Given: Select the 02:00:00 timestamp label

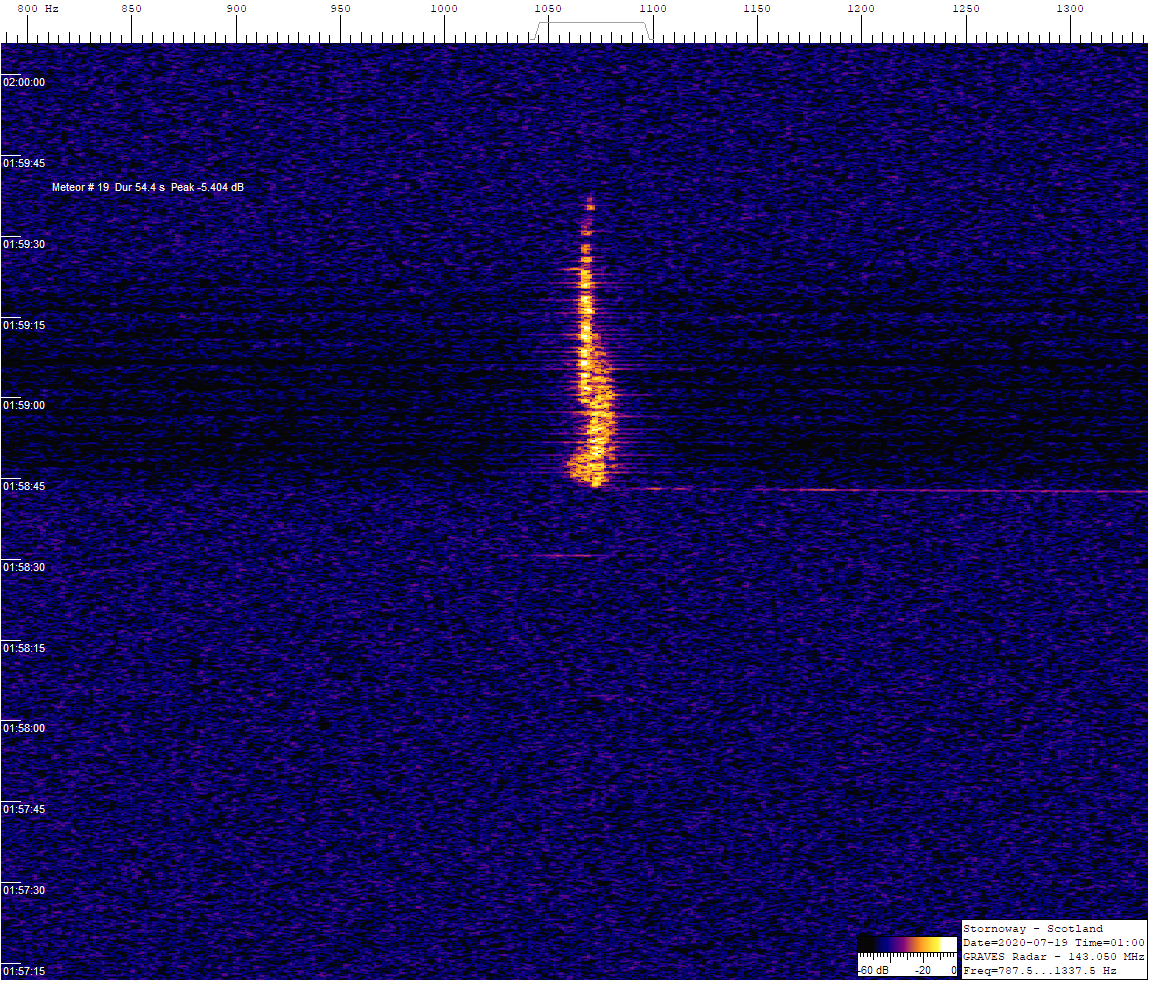Looking at the screenshot, I should [24, 82].
